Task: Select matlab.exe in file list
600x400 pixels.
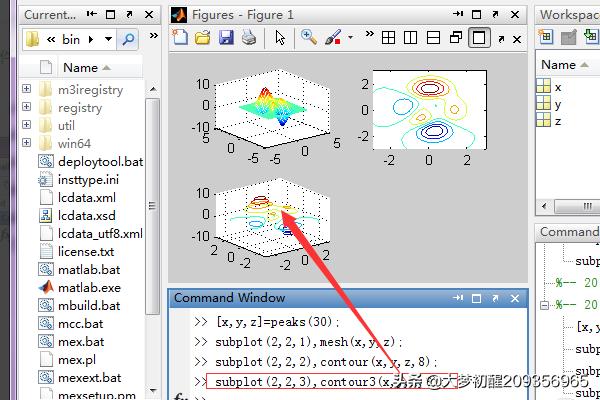Action: [x=81, y=287]
